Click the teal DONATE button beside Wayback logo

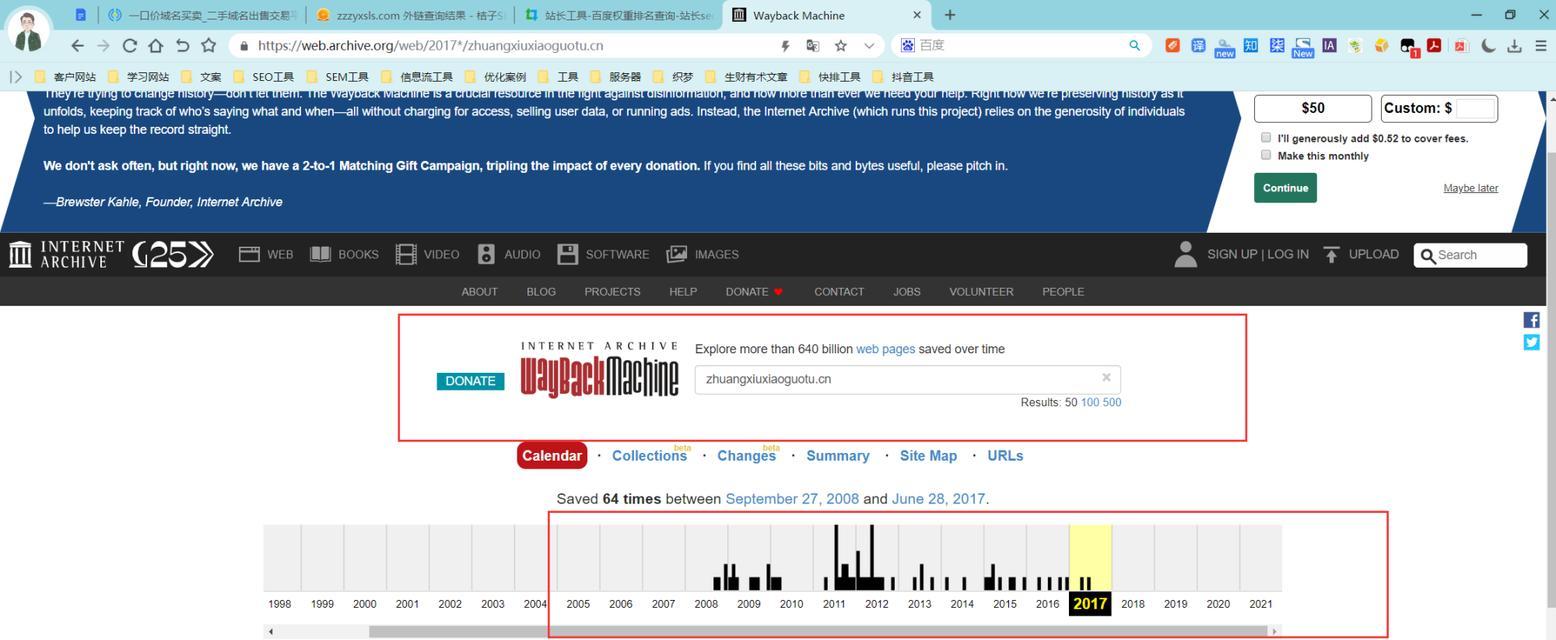(470, 381)
